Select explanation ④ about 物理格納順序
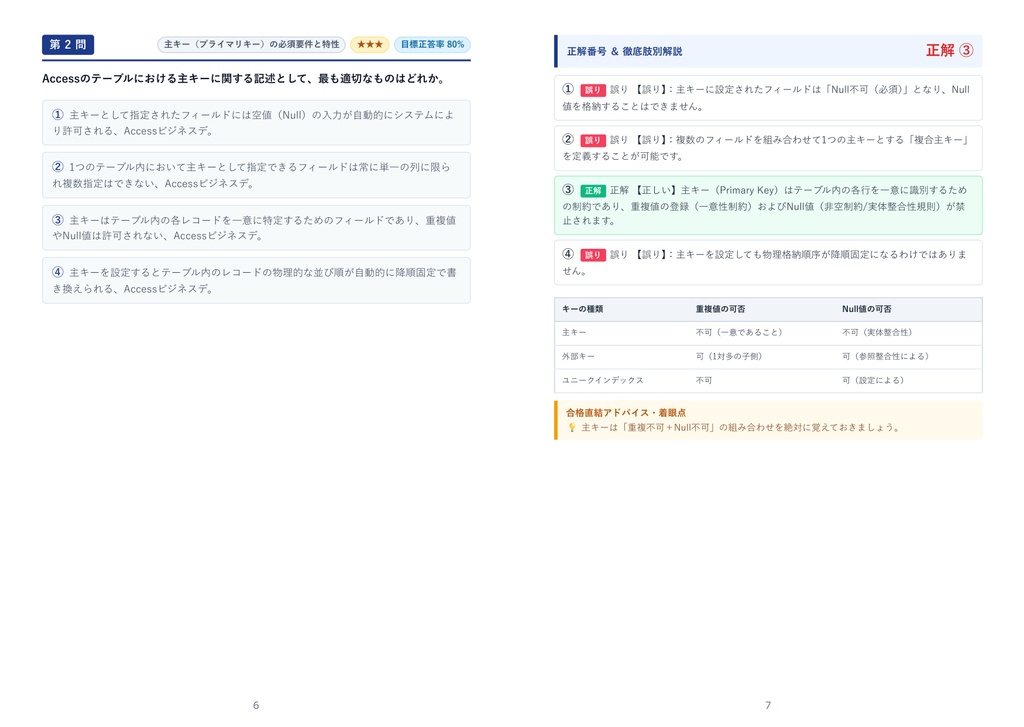Viewport: 1024px width, 727px height. tap(768, 263)
